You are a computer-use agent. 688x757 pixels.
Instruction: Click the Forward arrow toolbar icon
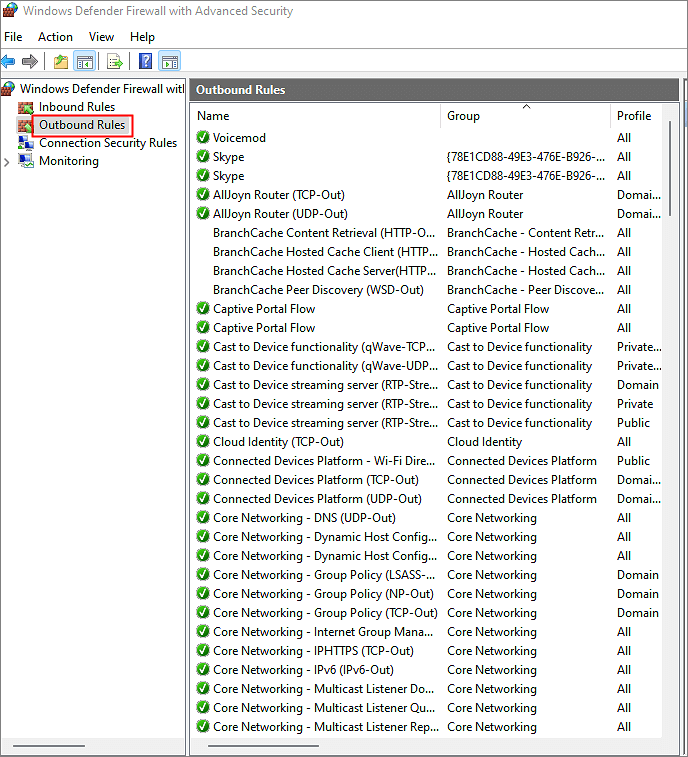click(x=30, y=62)
